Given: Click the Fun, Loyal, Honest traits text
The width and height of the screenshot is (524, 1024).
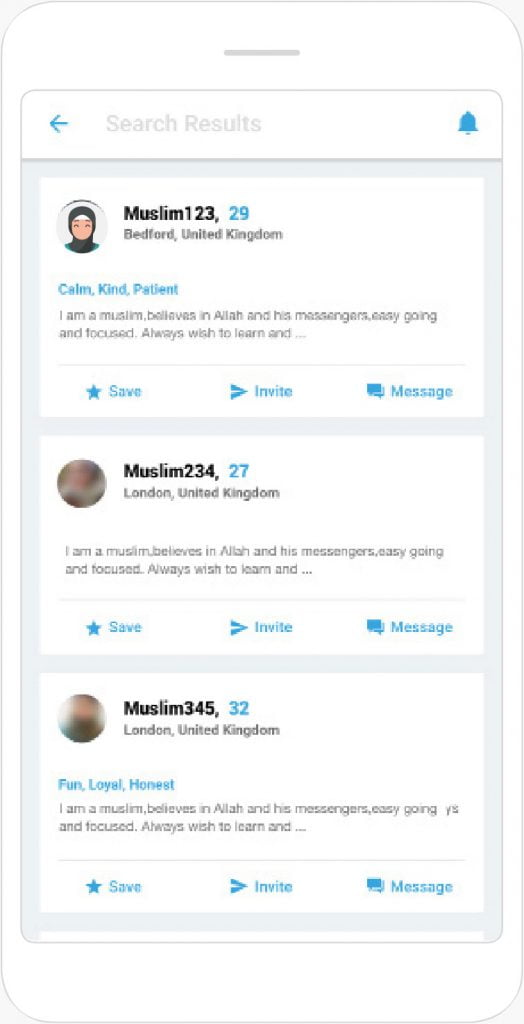Looking at the screenshot, I should point(116,784).
